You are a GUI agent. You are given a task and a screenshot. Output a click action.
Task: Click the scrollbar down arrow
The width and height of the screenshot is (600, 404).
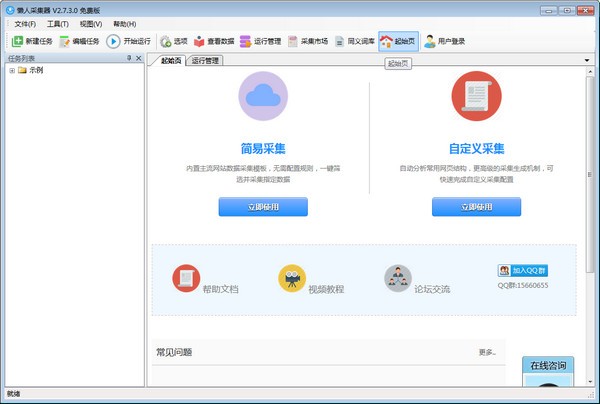(590, 381)
